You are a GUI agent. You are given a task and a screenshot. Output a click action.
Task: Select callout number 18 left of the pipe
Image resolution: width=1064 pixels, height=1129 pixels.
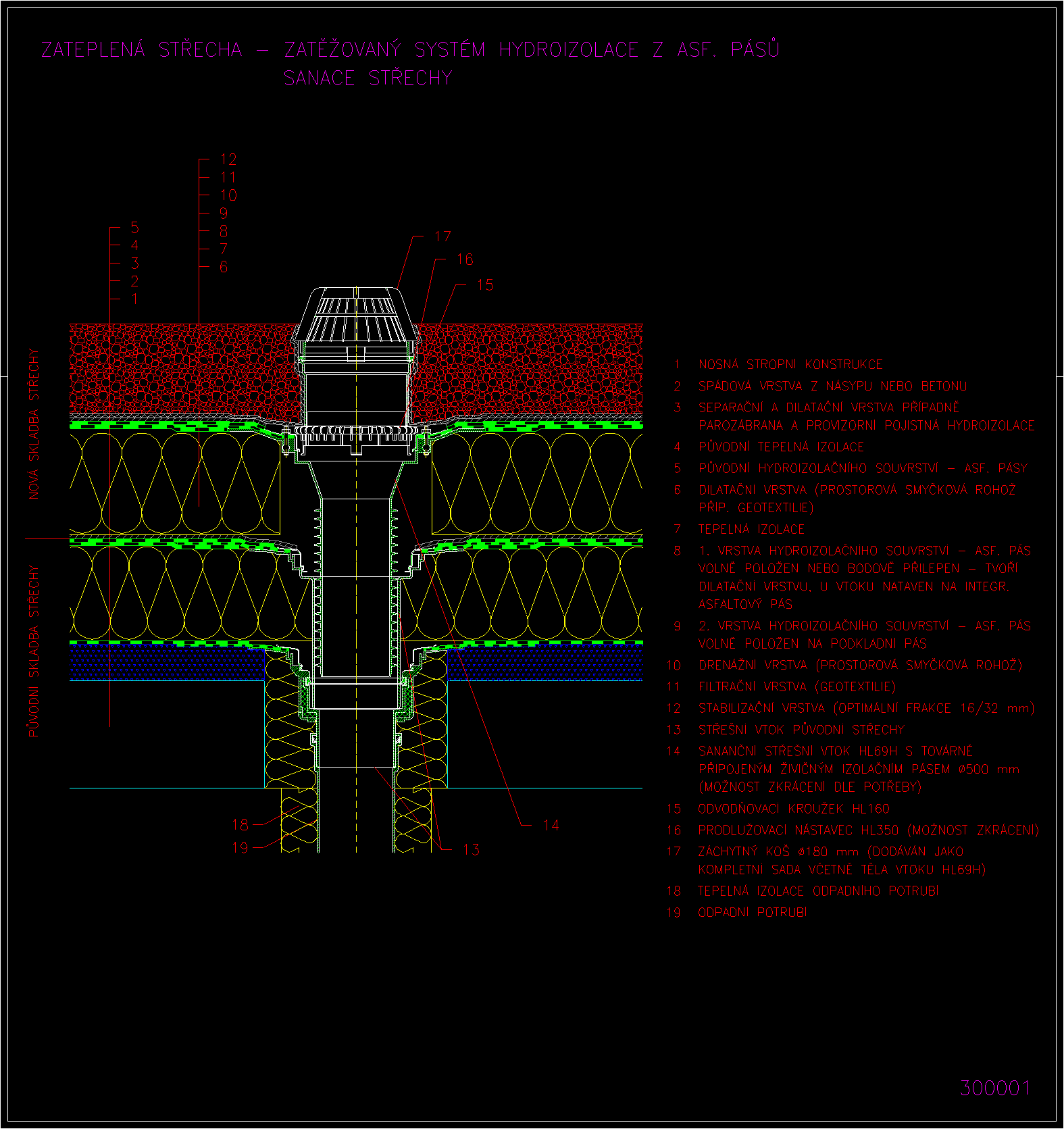tap(240, 824)
